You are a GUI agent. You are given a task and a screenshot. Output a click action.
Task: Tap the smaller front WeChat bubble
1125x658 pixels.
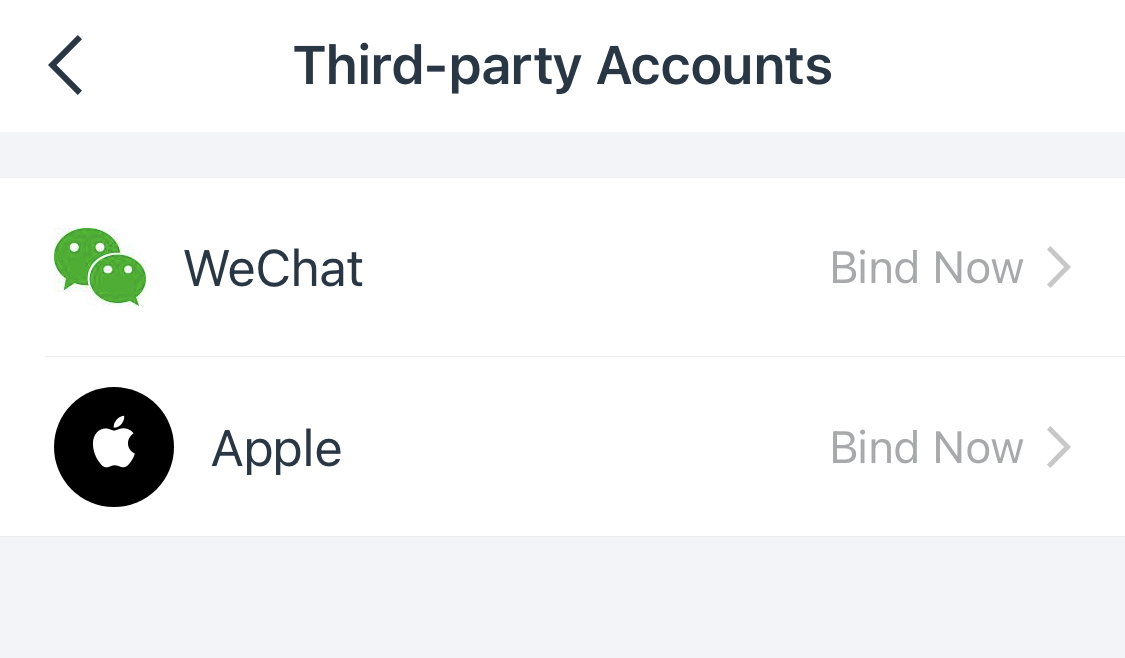coord(118,278)
